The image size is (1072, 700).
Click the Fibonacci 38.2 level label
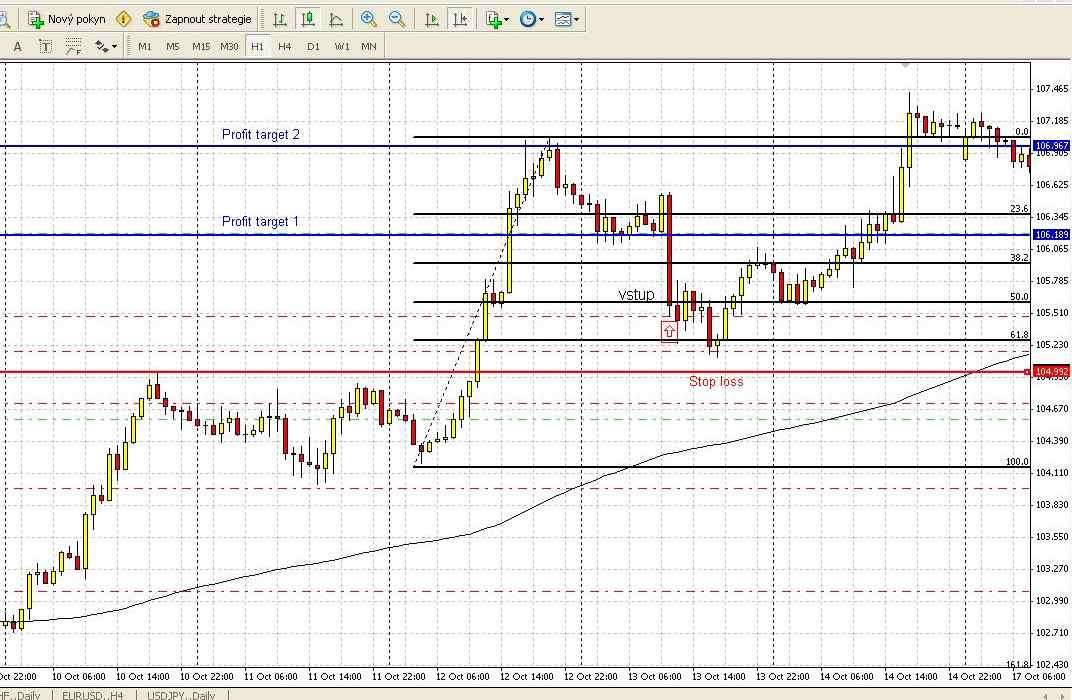tap(1019, 258)
